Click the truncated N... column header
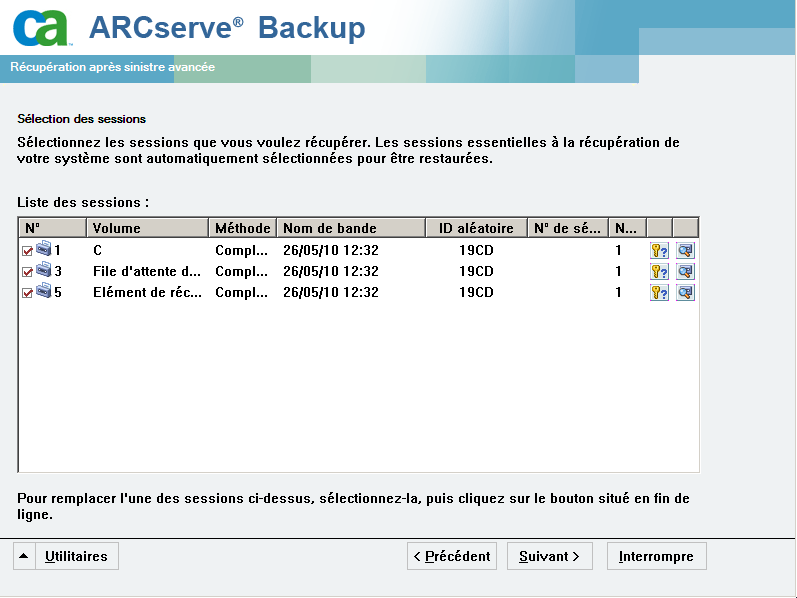 coord(628,228)
